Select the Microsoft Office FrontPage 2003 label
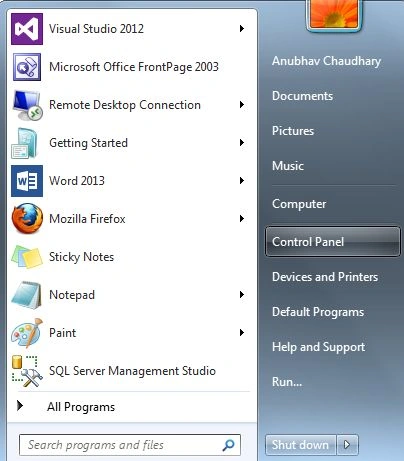 click(x=134, y=67)
